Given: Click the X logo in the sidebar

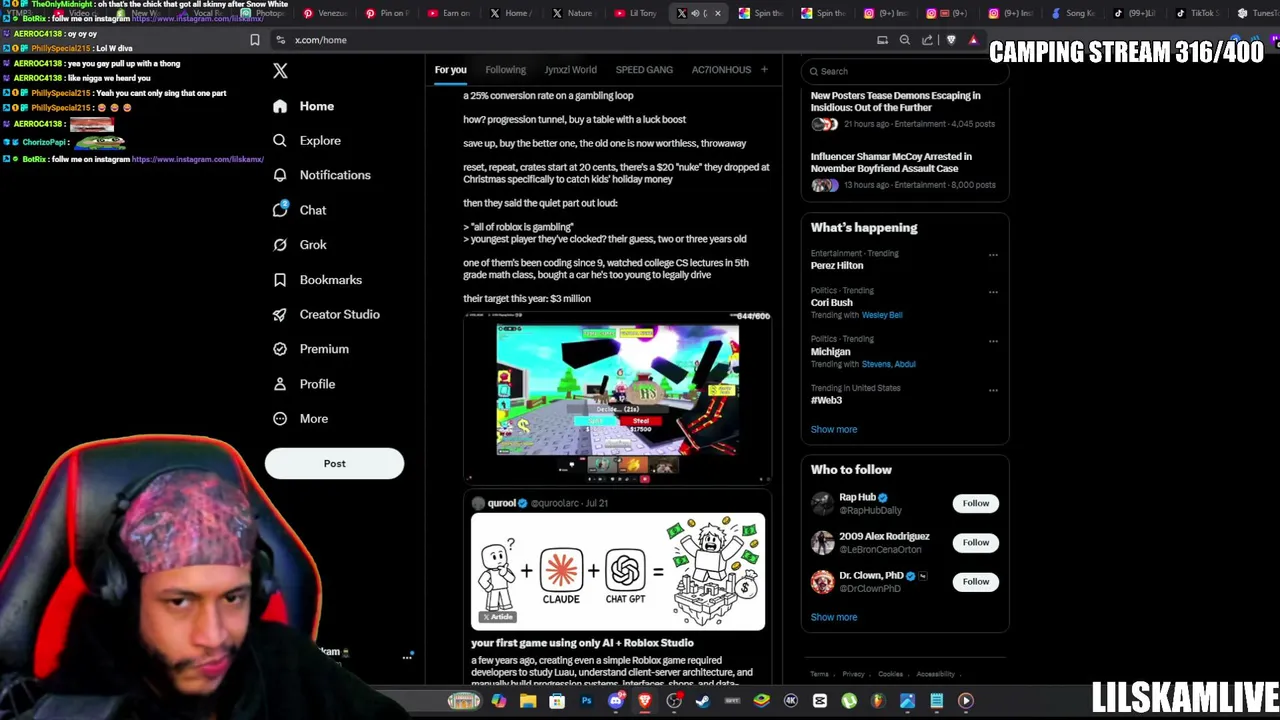Looking at the screenshot, I should 280,70.
